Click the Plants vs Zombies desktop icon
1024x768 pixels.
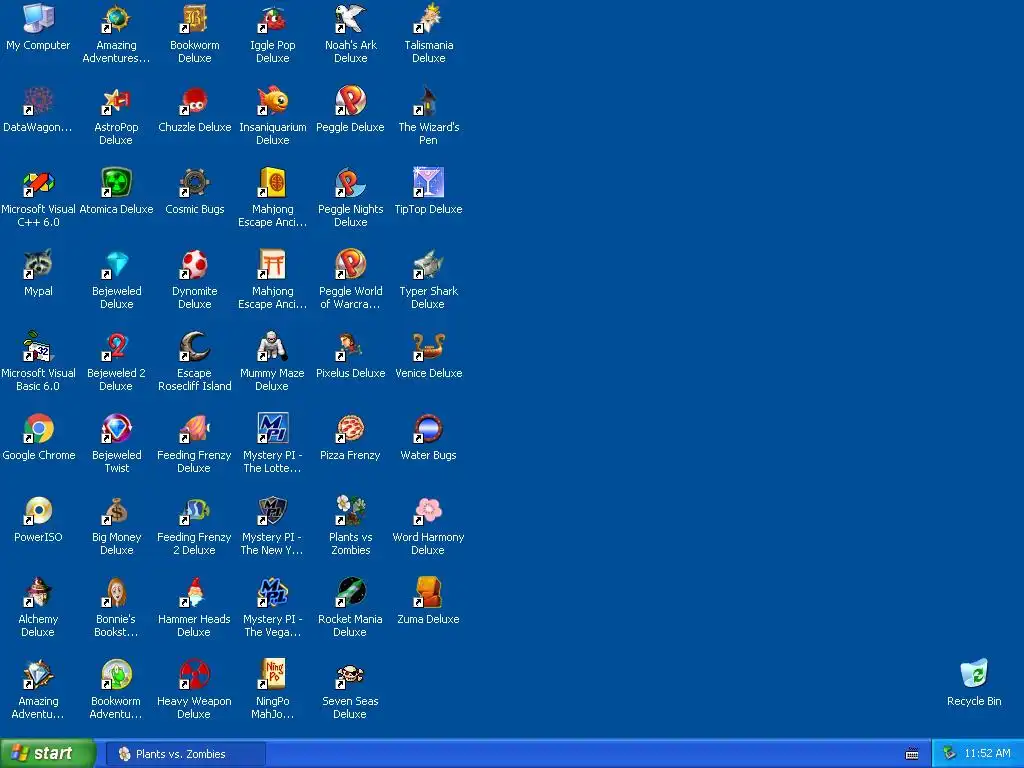[x=350, y=510]
